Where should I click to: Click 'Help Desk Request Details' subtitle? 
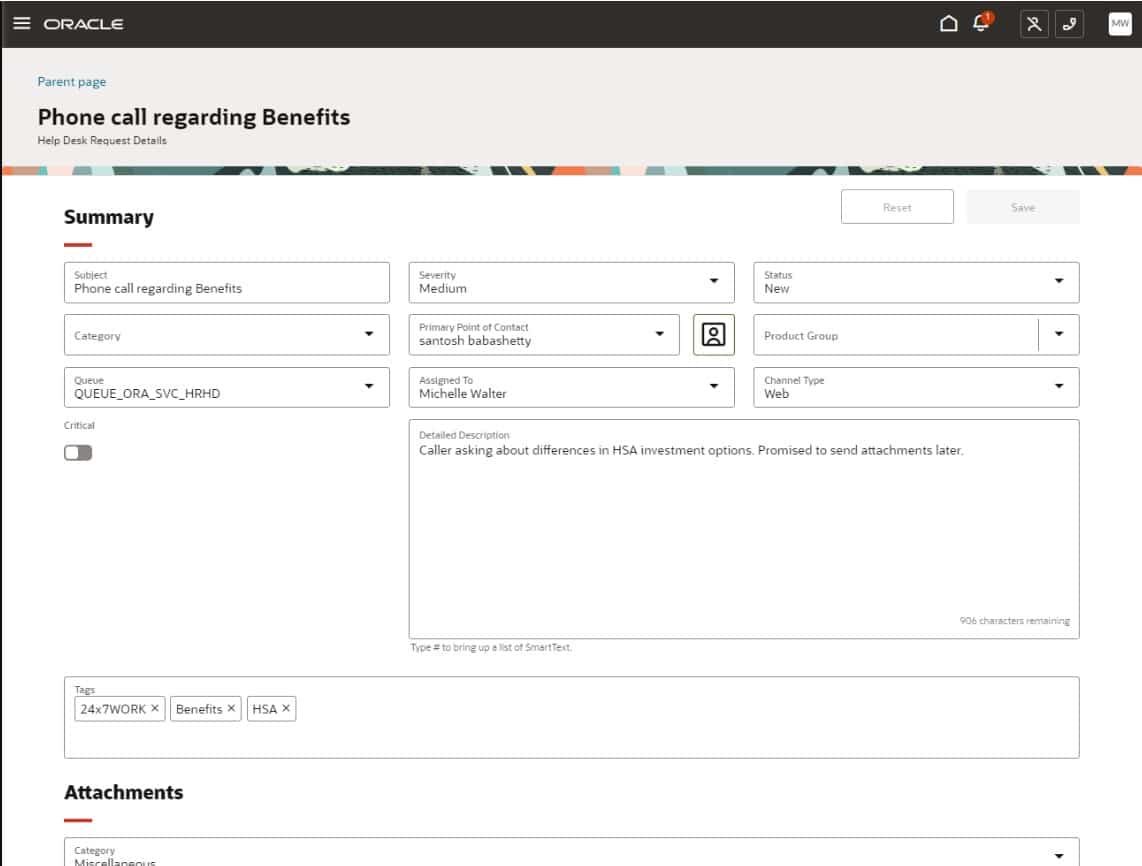click(102, 141)
